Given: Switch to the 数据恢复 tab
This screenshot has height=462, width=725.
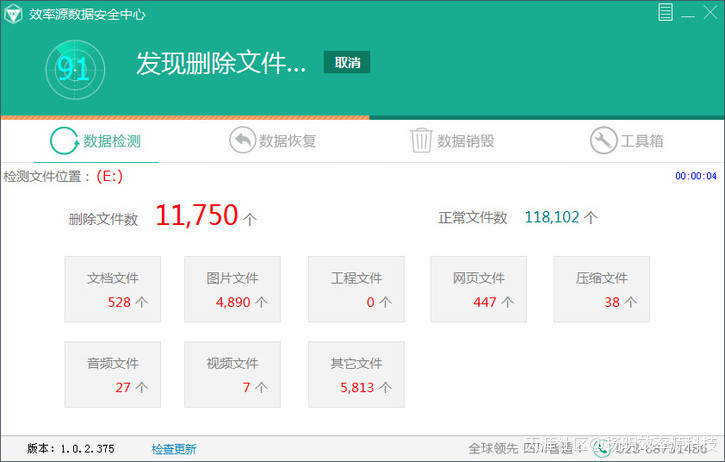Looking at the screenshot, I should pyautogui.click(x=273, y=141).
